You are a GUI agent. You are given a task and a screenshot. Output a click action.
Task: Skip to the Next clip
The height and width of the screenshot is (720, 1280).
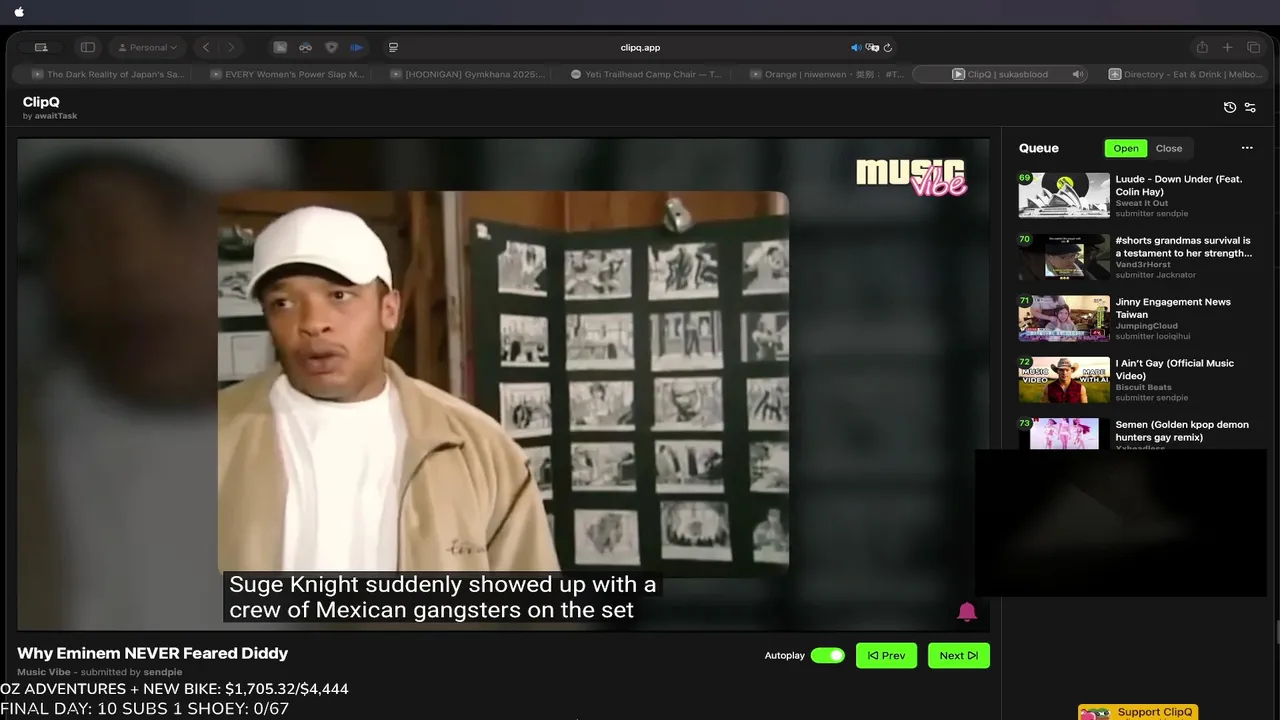pos(958,655)
